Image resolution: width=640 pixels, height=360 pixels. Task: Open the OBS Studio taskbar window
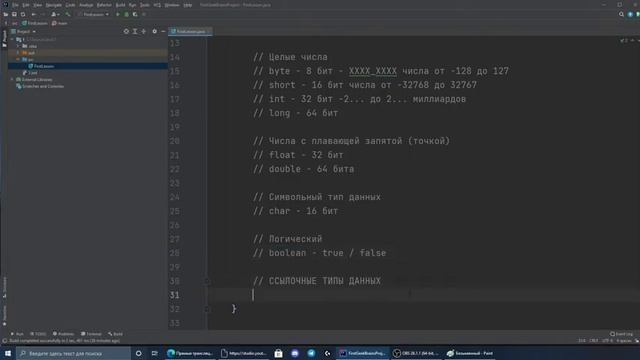pos(416,353)
